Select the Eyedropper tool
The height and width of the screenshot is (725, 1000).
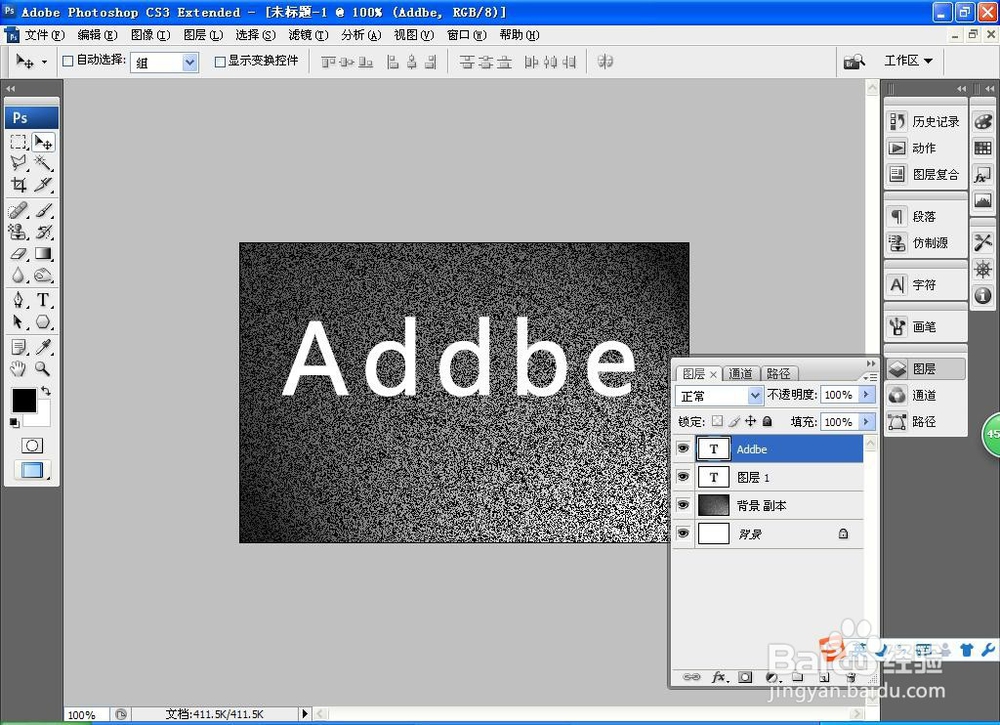(x=43, y=346)
